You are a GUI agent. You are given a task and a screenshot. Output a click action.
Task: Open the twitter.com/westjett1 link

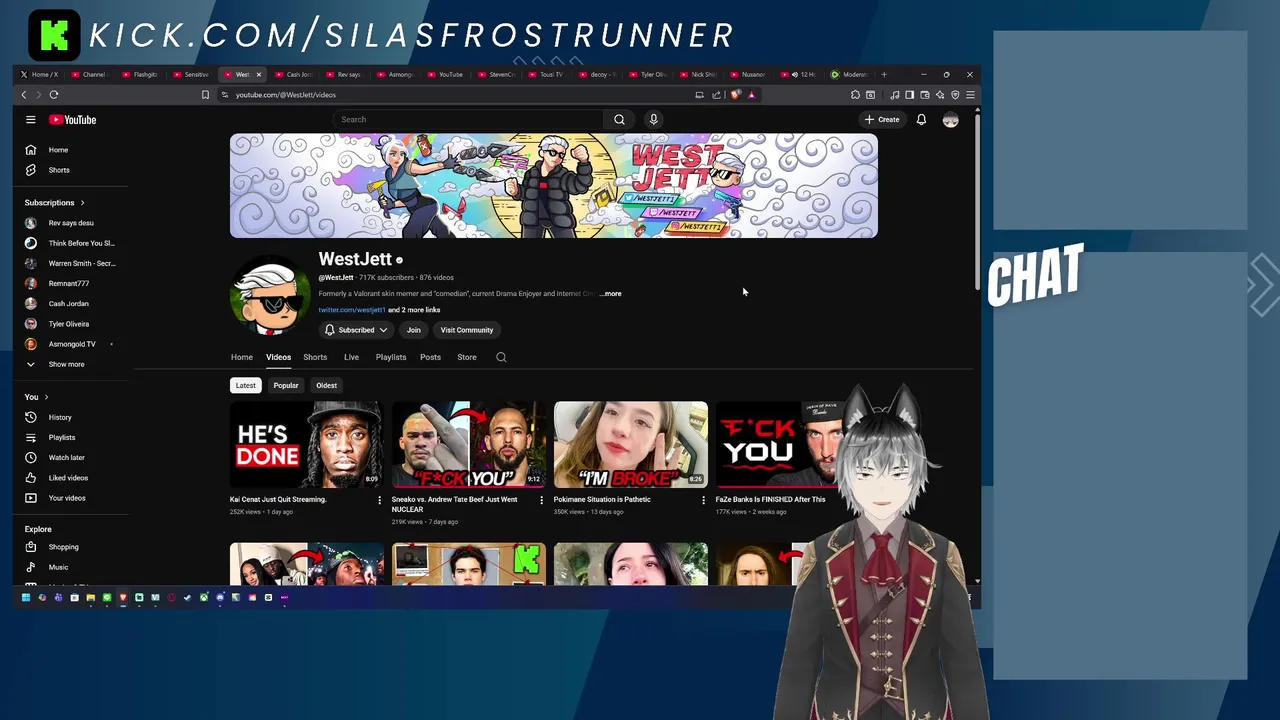[352, 310]
